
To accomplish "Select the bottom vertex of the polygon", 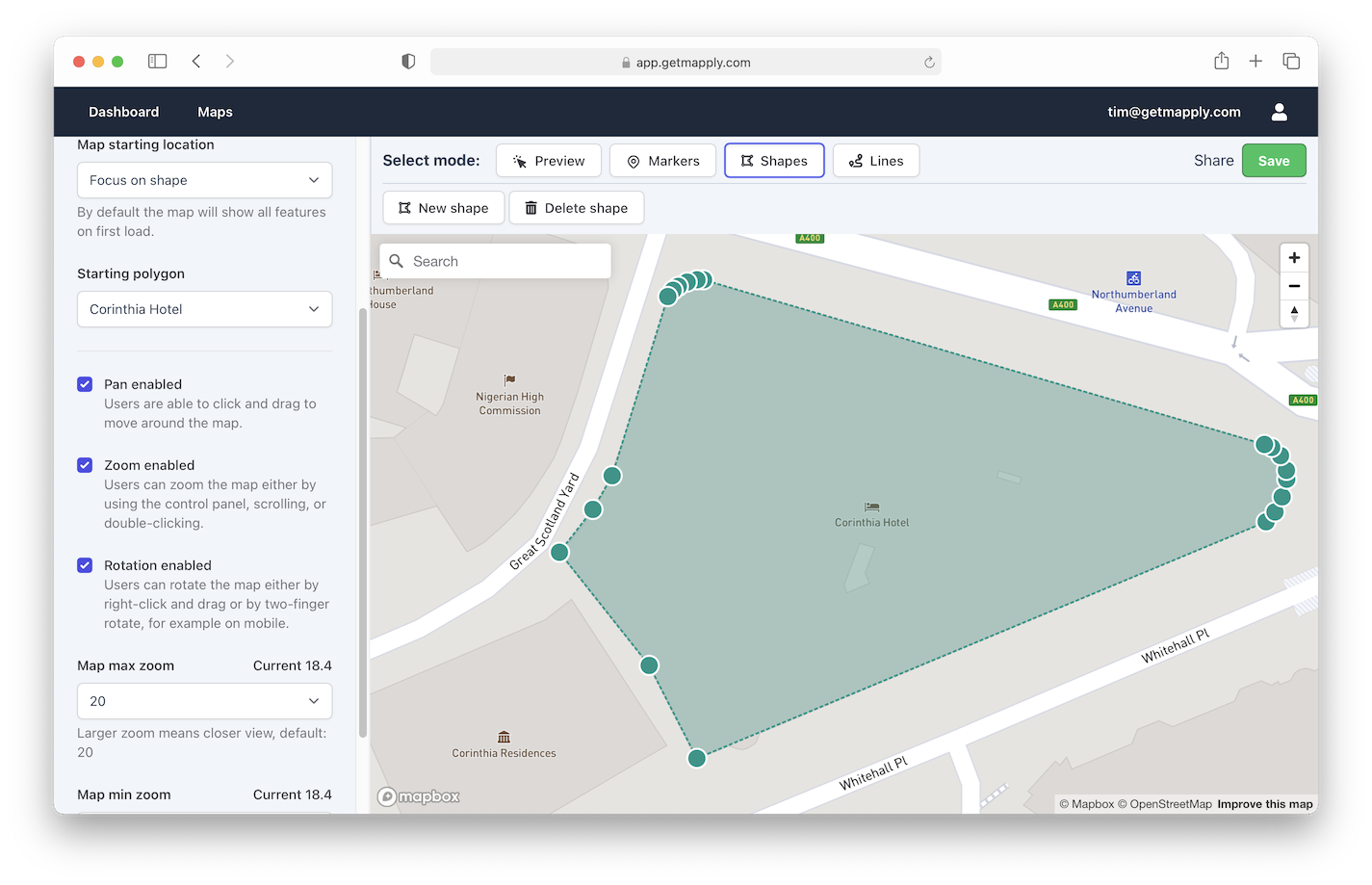I will click(697, 758).
